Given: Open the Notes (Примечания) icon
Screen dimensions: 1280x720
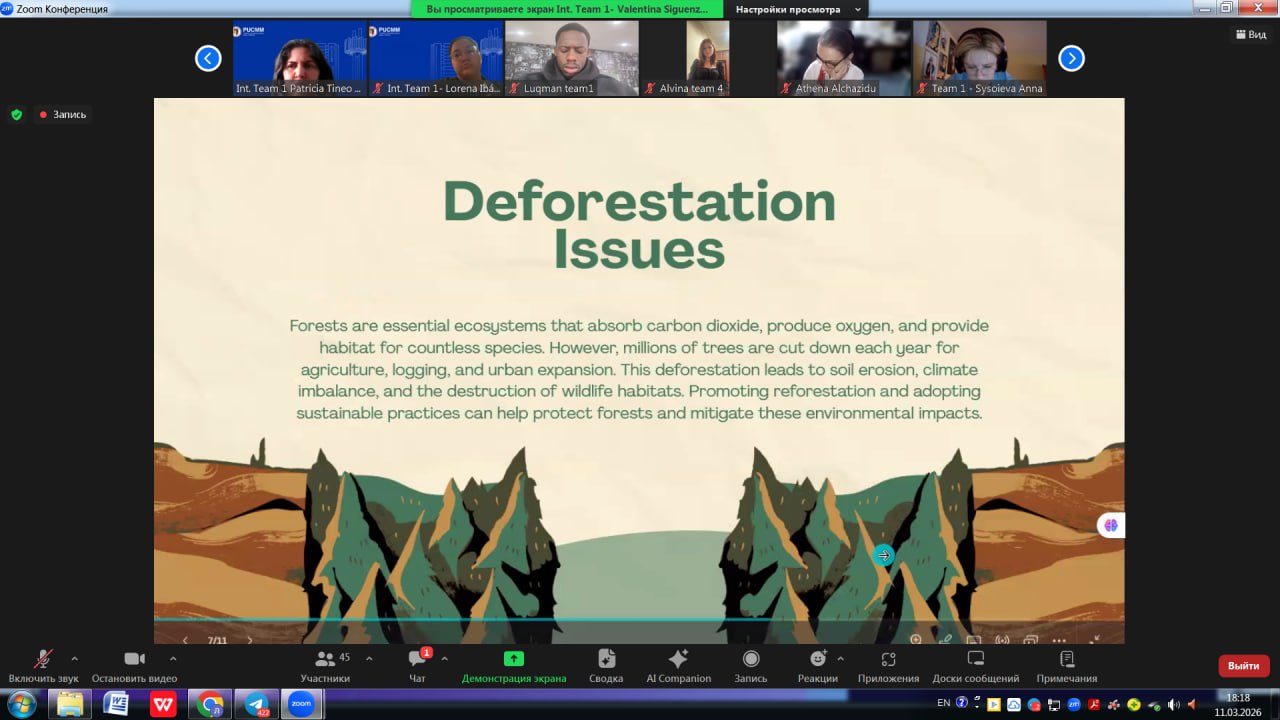Looking at the screenshot, I should [x=1066, y=660].
